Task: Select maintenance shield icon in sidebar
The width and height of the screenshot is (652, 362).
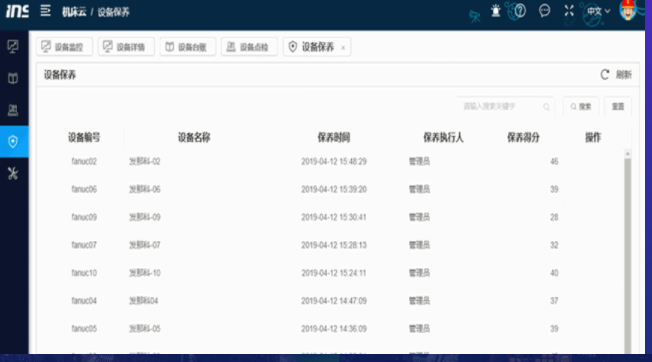Action: coord(13,142)
